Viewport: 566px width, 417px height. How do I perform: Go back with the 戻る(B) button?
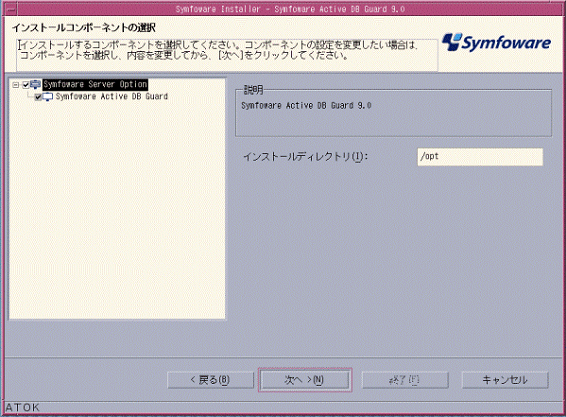click(x=210, y=380)
